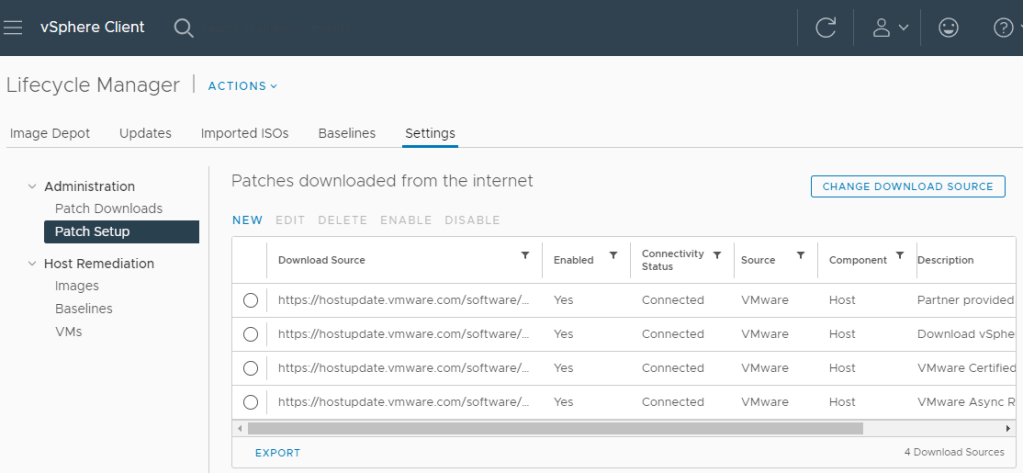The image size is (1023, 473).
Task: Open the smiley feedback icon
Action: [x=948, y=28]
